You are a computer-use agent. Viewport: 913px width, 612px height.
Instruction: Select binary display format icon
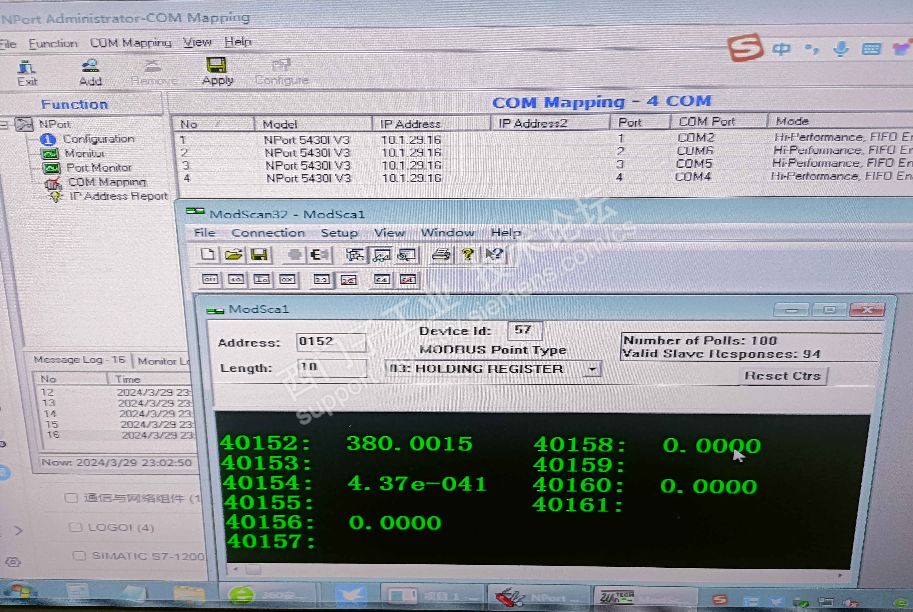click(210, 280)
